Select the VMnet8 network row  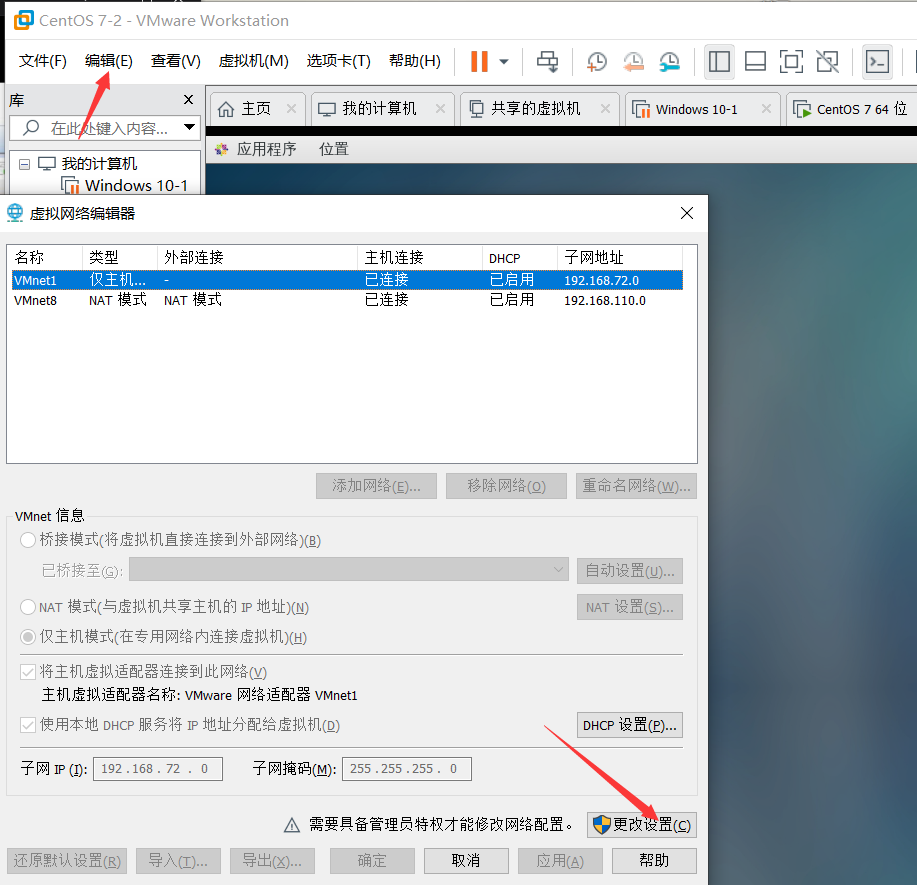click(347, 300)
